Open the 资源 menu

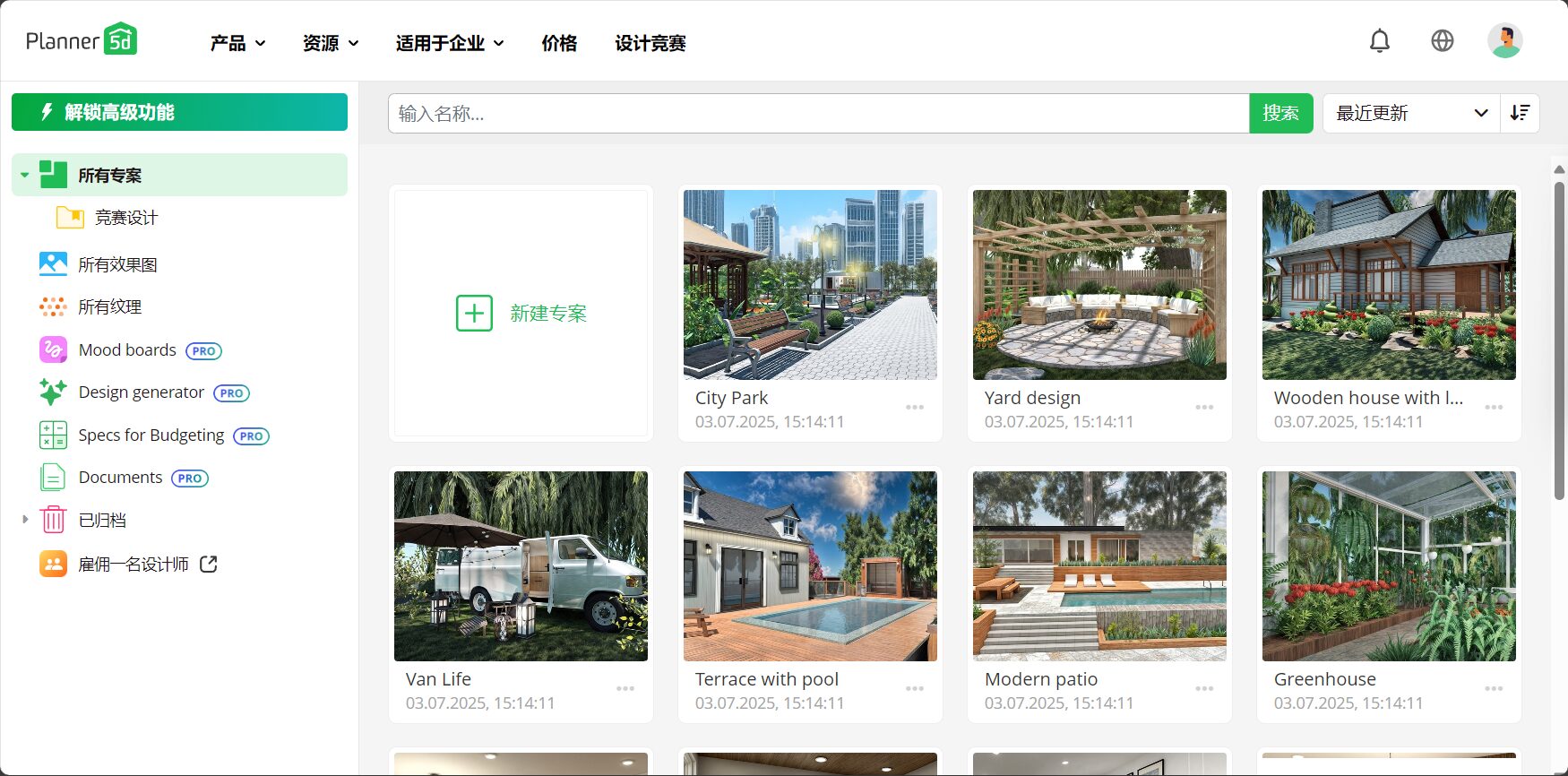pyautogui.click(x=331, y=43)
